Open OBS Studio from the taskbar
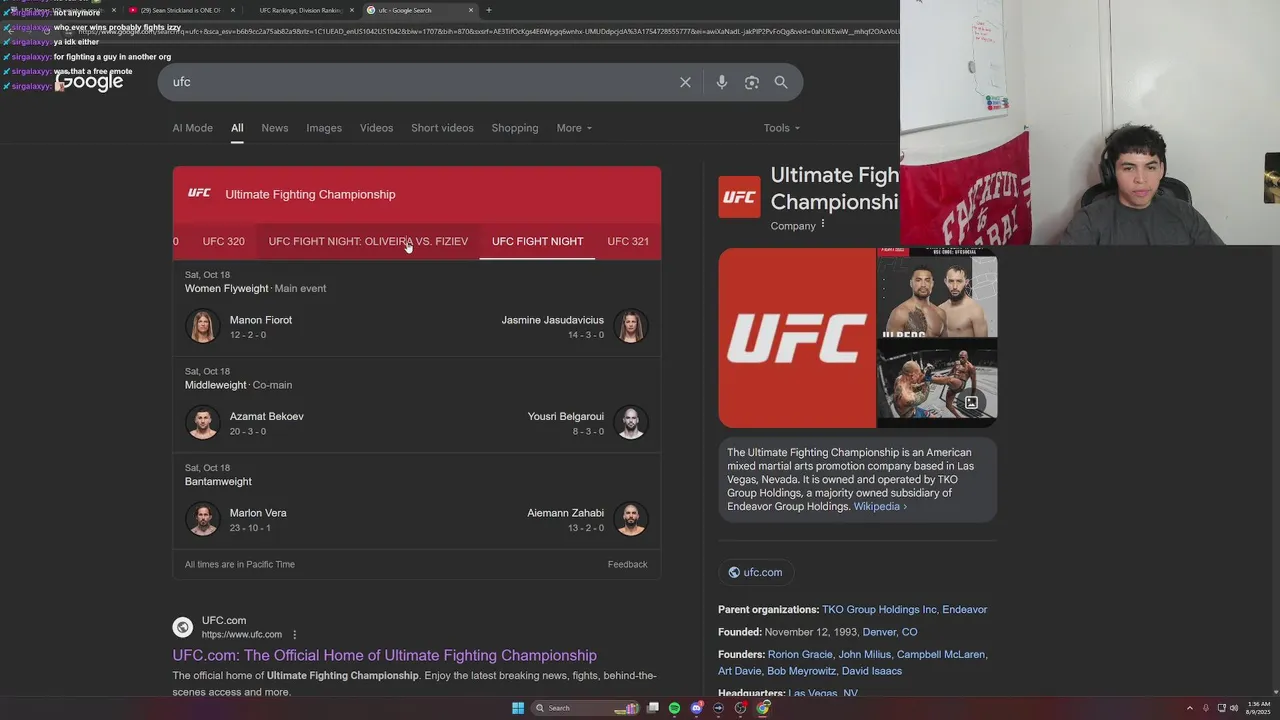Viewport: 1280px width, 720px height. pyautogui.click(x=740, y=708)
